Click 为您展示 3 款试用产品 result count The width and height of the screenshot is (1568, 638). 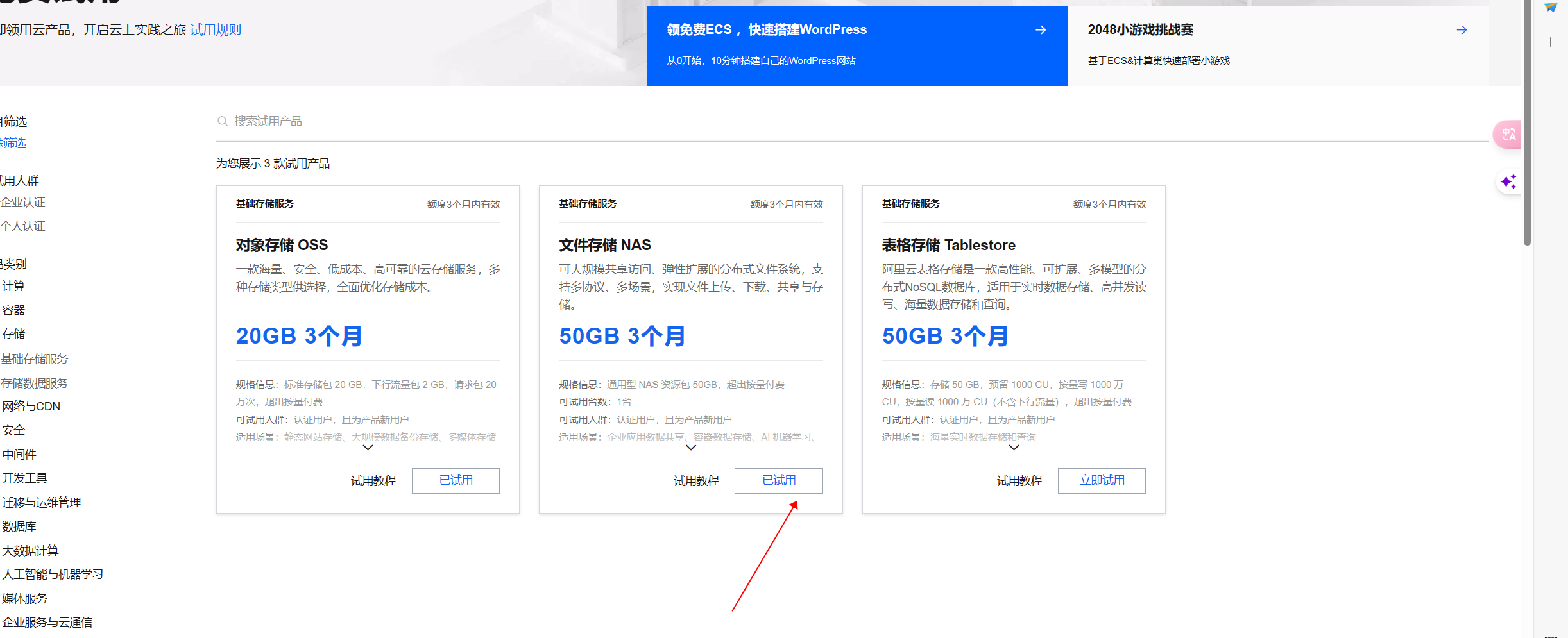(x=273, y=164)
